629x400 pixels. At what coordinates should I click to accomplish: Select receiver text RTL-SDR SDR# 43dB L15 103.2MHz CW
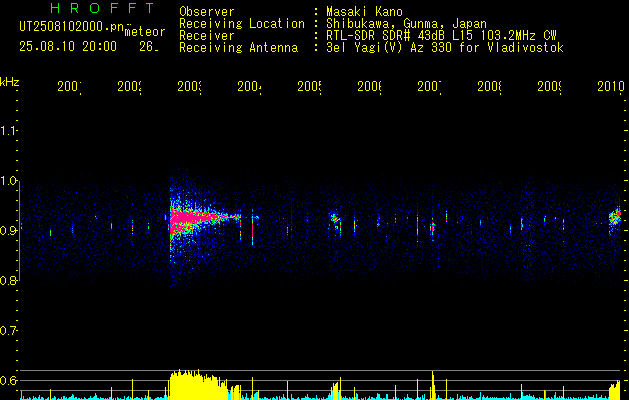(x=441, y=36)
